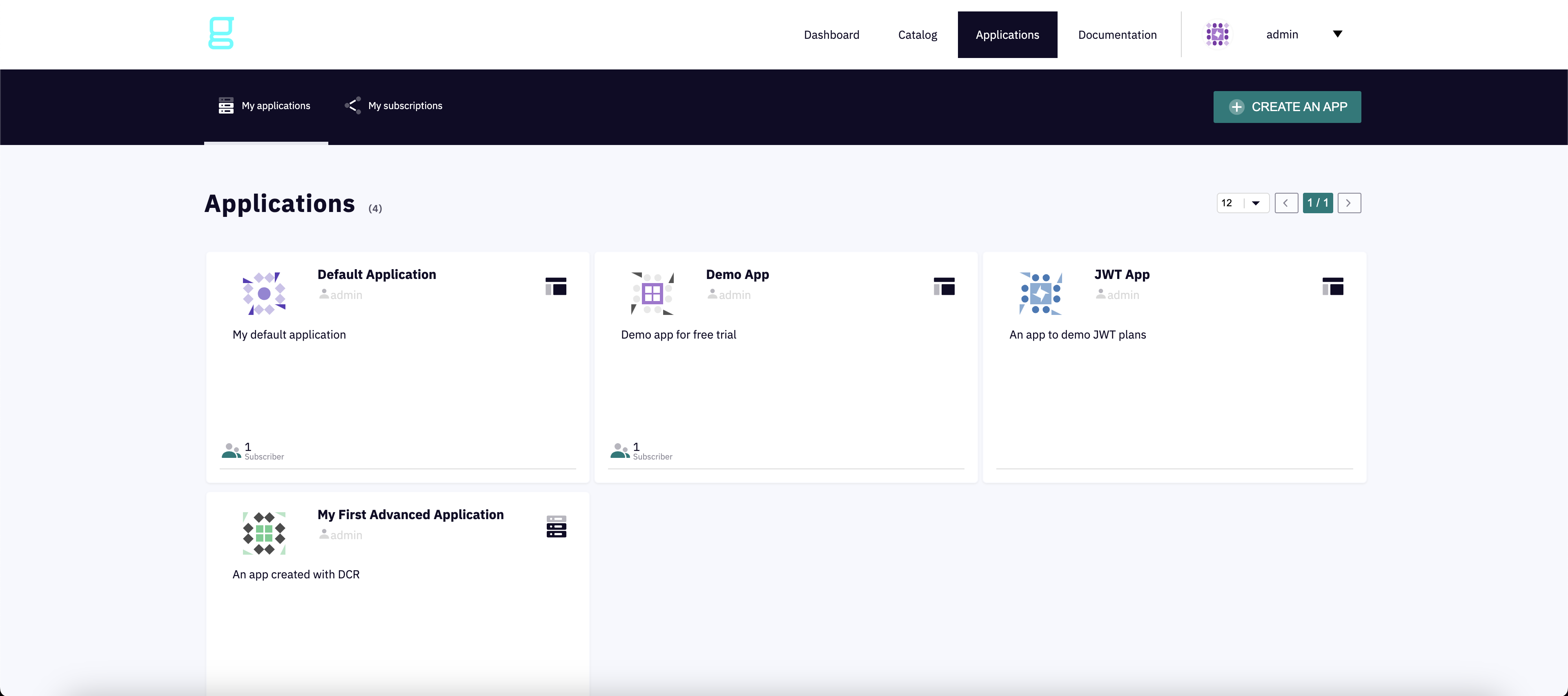Click Default Application's subscriber people icon
This screenshot has height=696, width=1568.
[231, 451]
